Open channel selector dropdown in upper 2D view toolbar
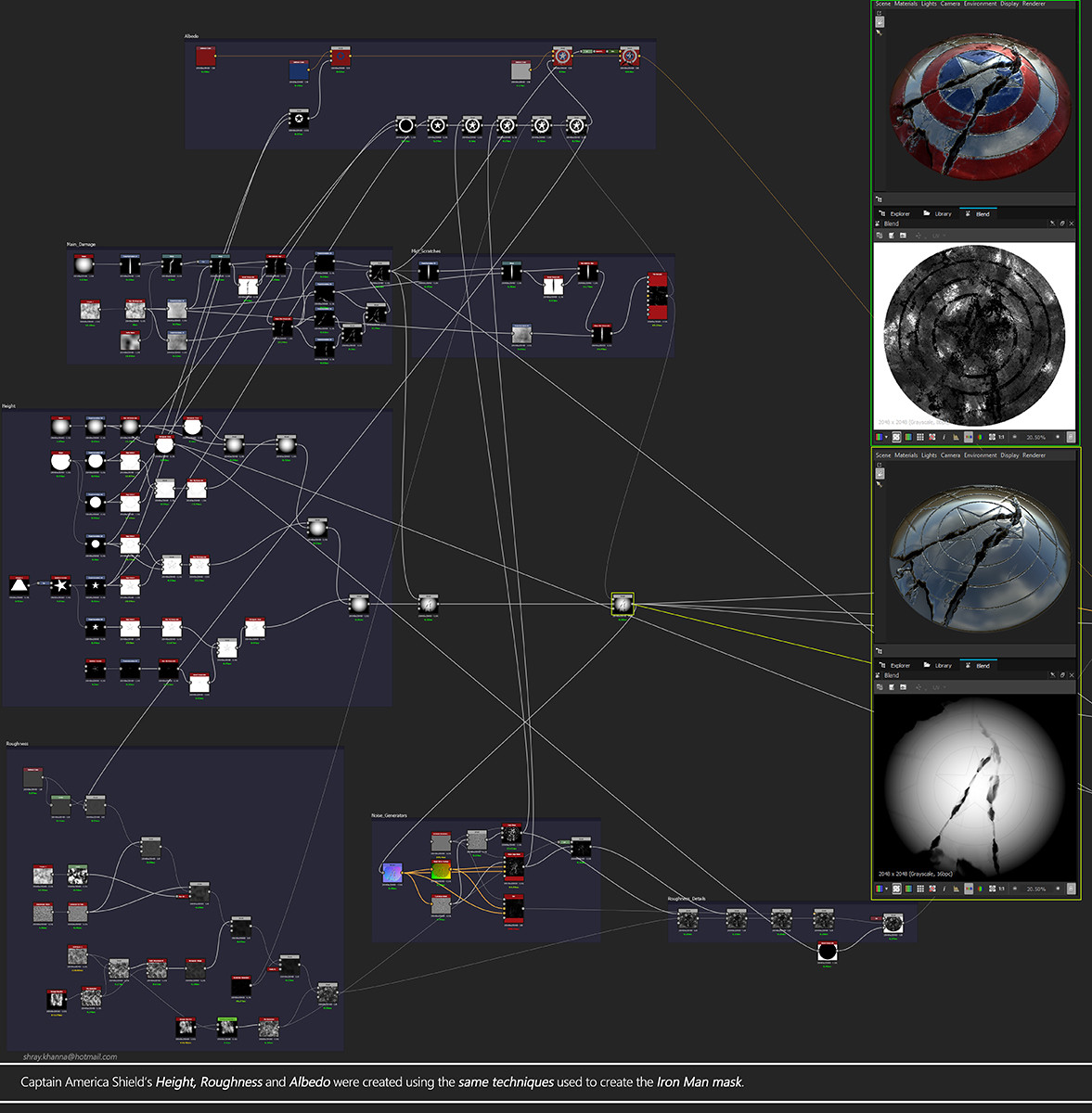The width and height of the screenshot is (1092, 1113). tap(881, 437)
